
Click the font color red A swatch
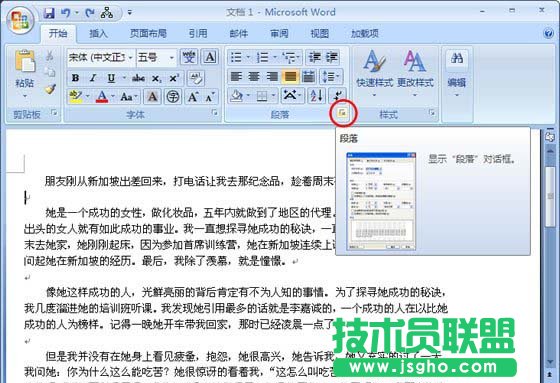click(x=102, y=96)
